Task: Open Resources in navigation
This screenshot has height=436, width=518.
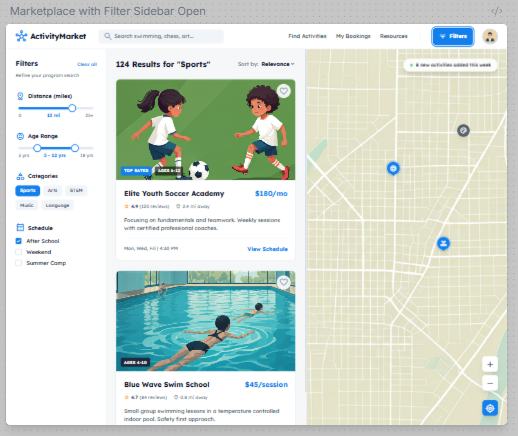Action: (394, 36)
